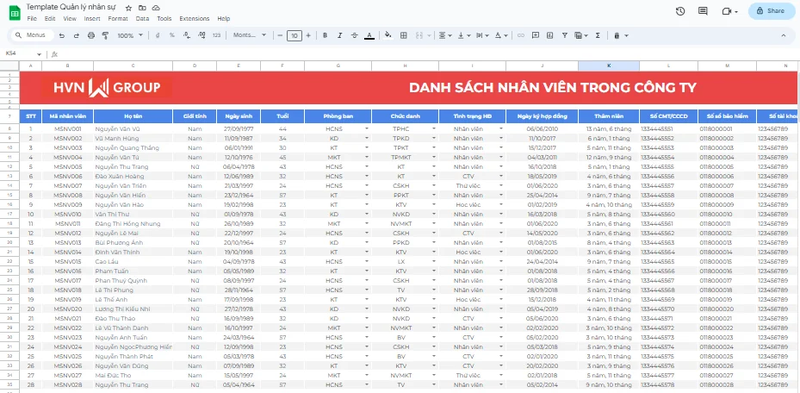Move document to a folder
Viewport: 800px width, 393px height.
pyautogui.click(x=142, y=8)
